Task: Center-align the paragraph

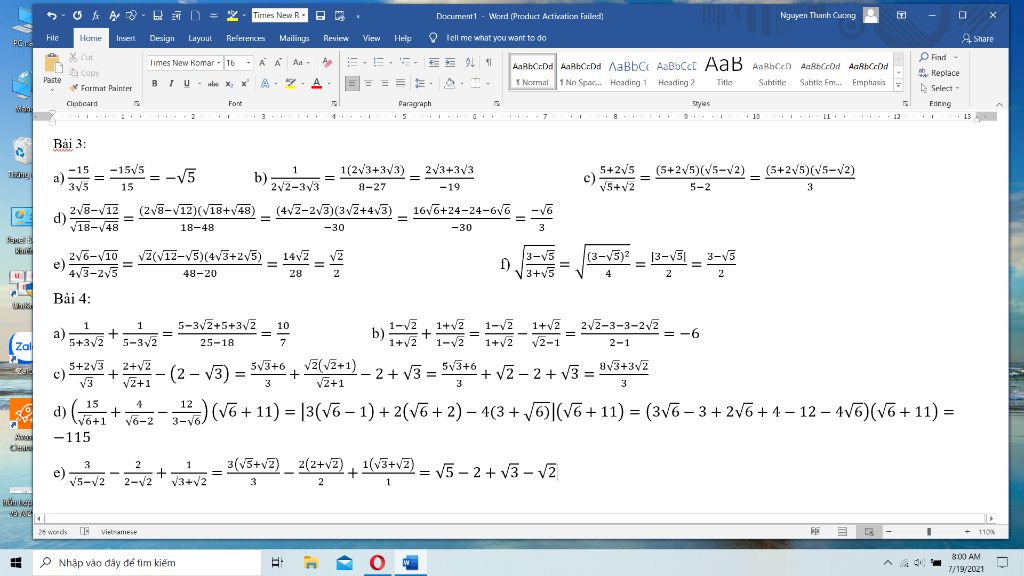Action: point(368,84)
